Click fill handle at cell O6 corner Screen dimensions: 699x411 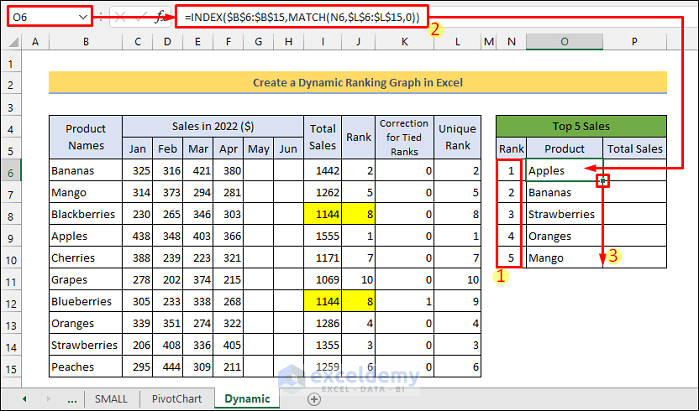point(602,181)
